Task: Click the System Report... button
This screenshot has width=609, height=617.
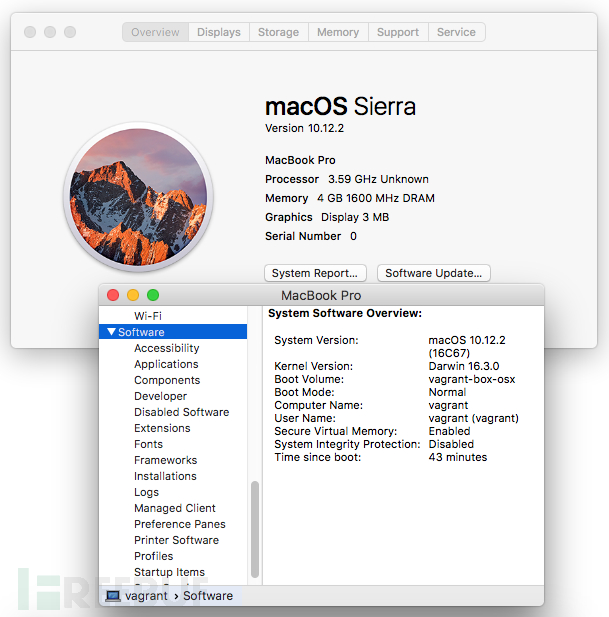Action: (x=315, y=273)
